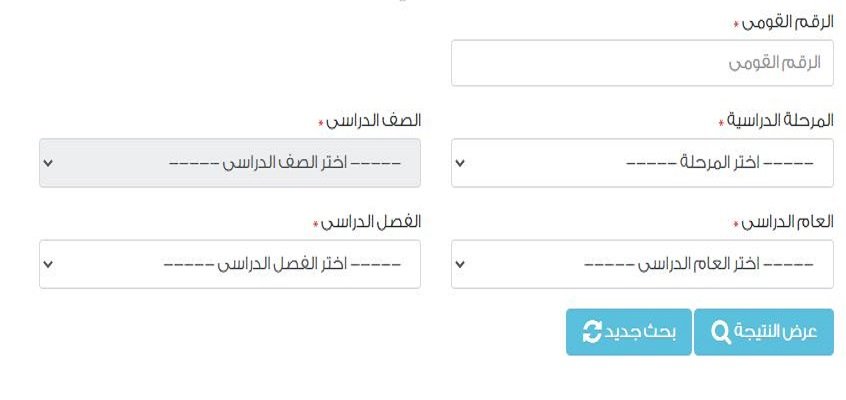Click the arrow of الفصل الدراسى dropdown
Viewport: 846px width, 400px height.
(x=48, y=264)
